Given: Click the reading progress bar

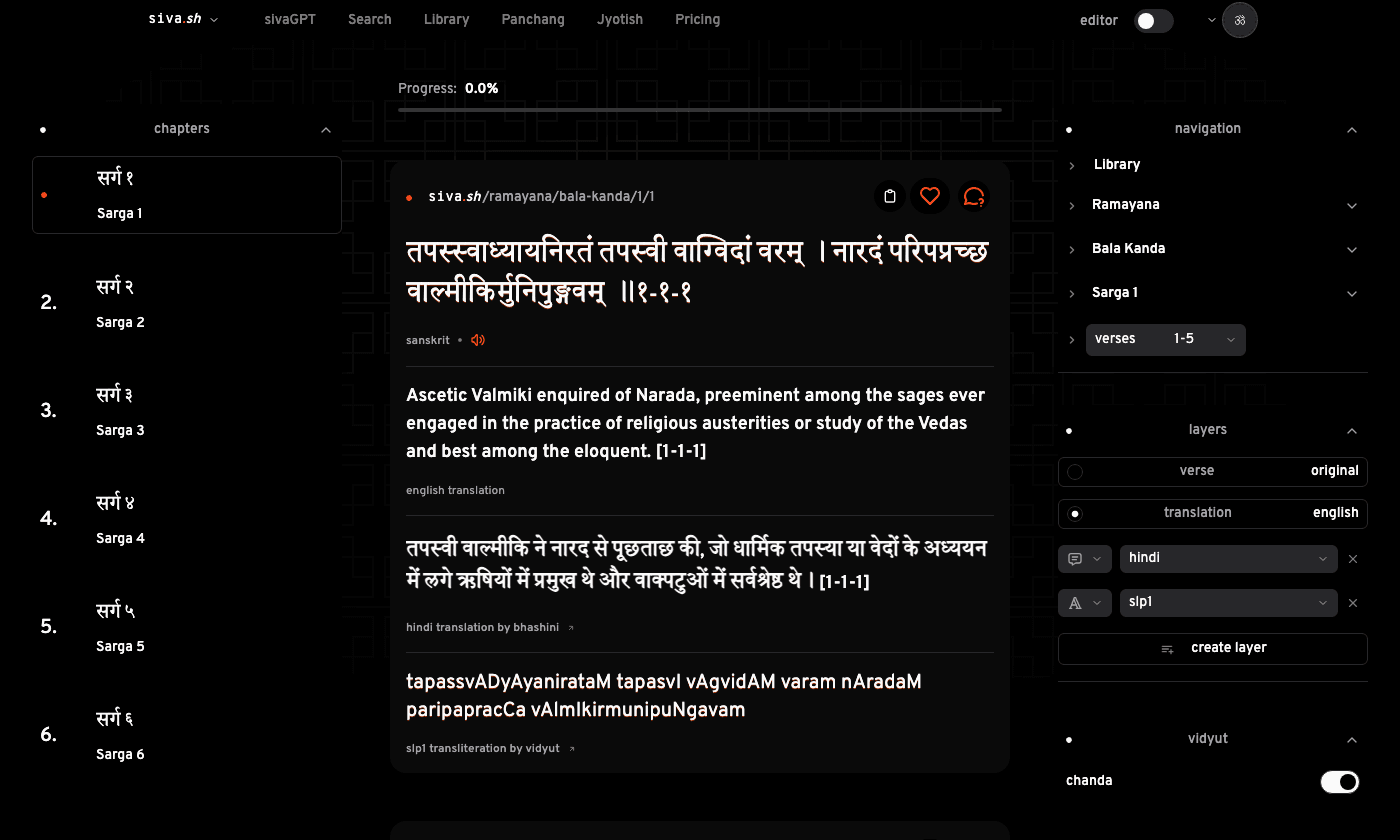Looking at the screenshot, I should coord(700,109).
